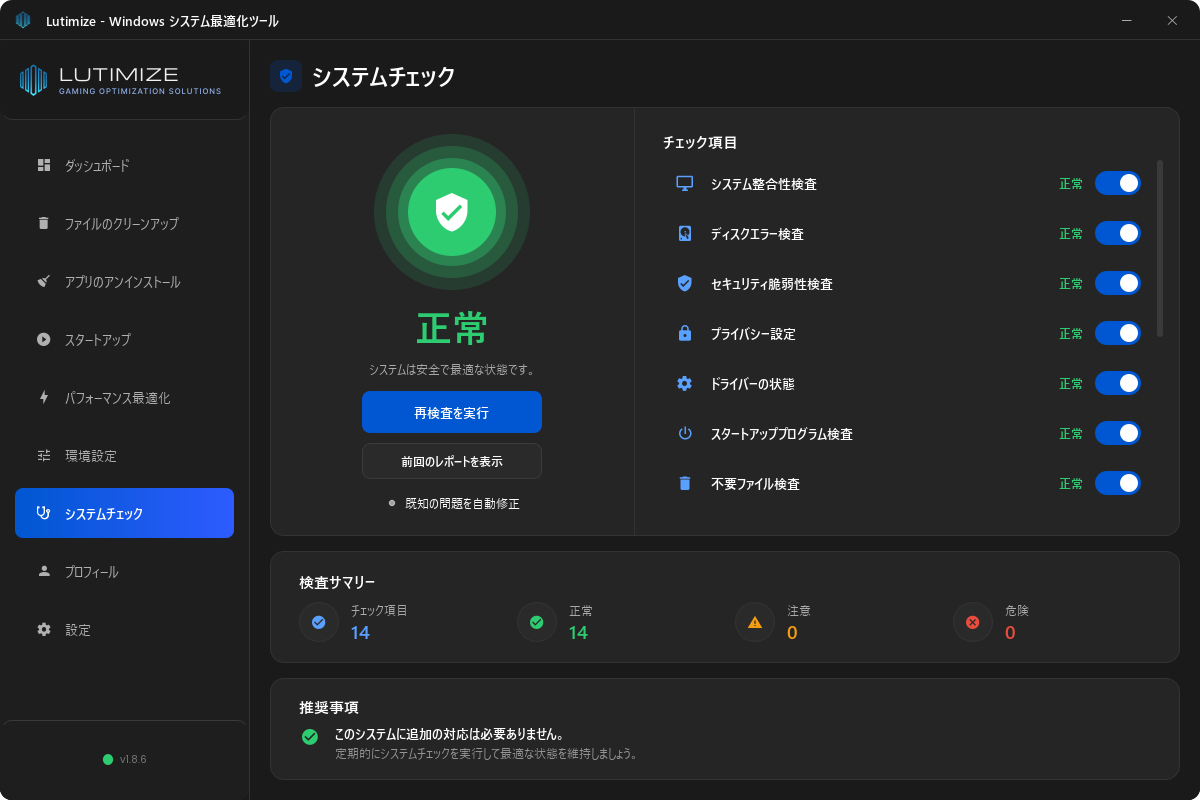The height and width of the screenshot is (800, 1200).
Task: Click the パフォーマンス最適化 lightning icon
Action: coord(44,397)
